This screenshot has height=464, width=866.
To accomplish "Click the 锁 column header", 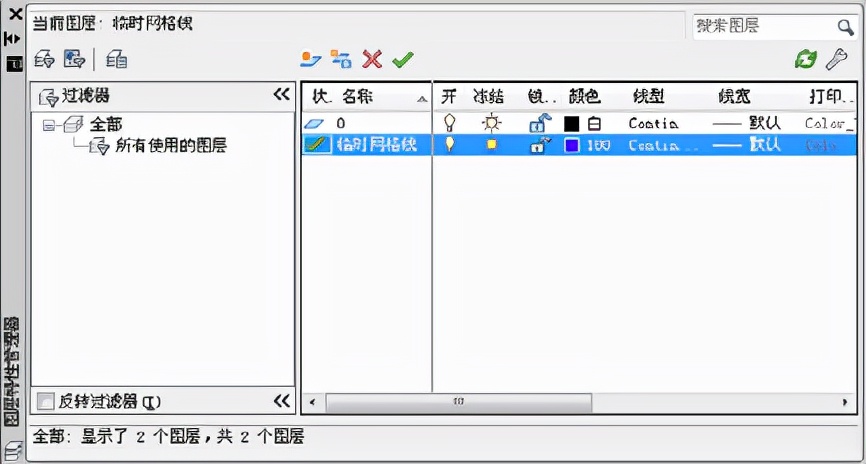I will point(541,97).
